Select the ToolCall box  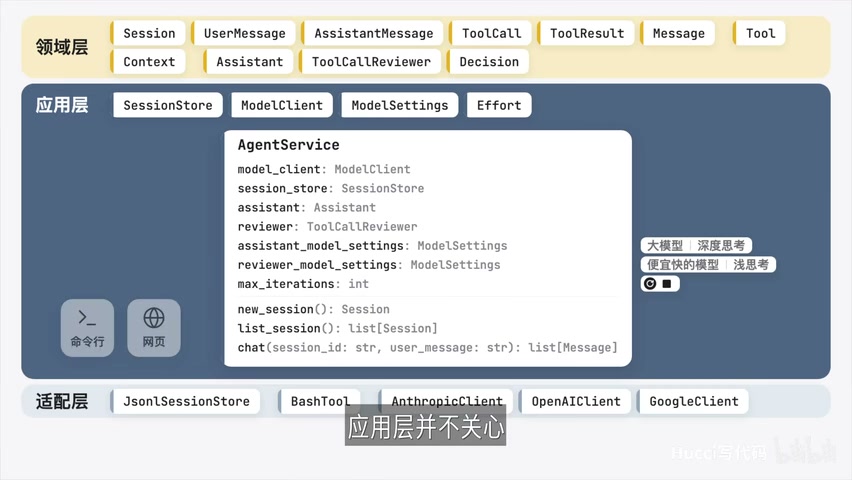click(x=491, y=33)
